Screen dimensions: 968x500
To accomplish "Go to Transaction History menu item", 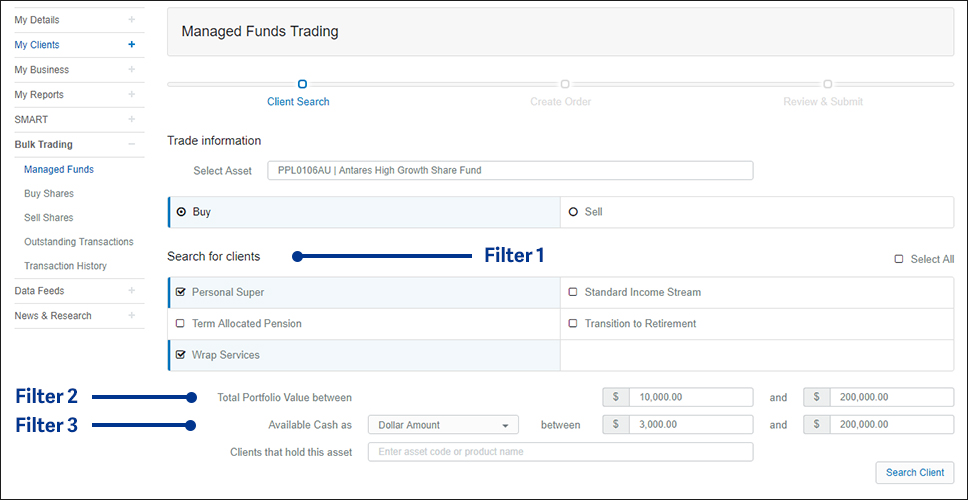I will [x=65, y=266].
